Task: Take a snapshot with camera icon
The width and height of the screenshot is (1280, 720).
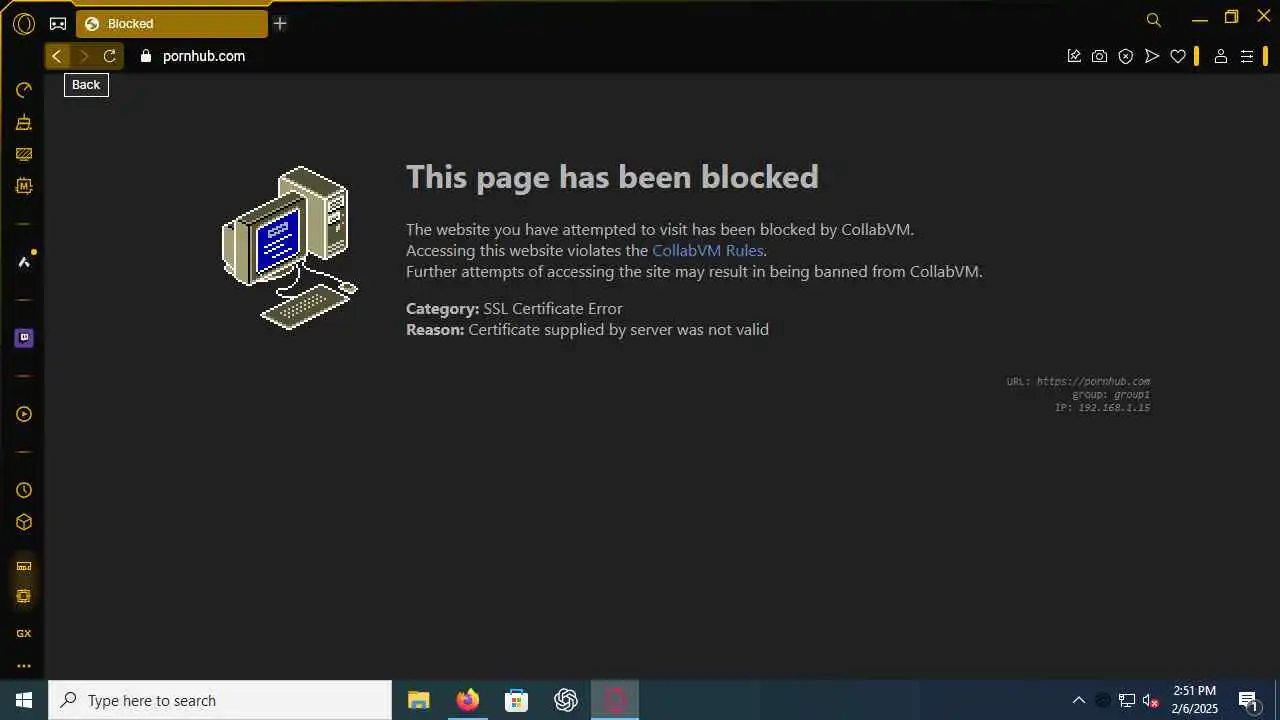Action: tap(1100, 56)
